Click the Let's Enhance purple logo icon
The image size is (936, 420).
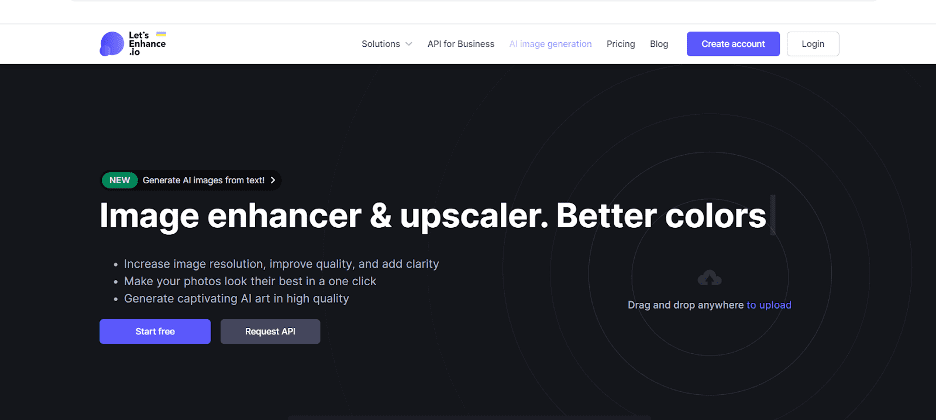(112, 44)
